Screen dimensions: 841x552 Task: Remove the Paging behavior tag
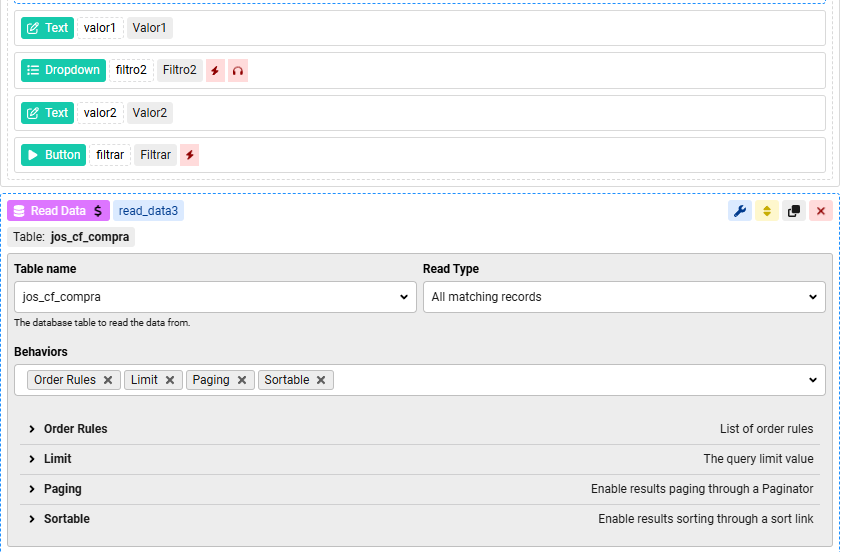(x=242, y=380)
